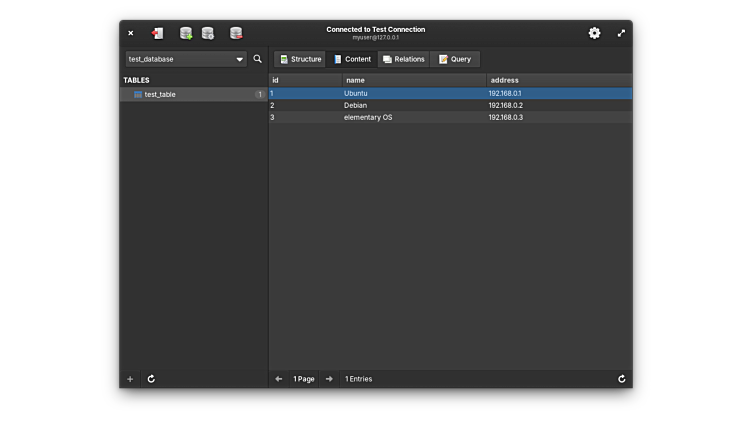Click the add database icon with green plus
Image resolution: width=752 pixels, height=423 pixels.
pyautogui.click(x=186, y=33)
